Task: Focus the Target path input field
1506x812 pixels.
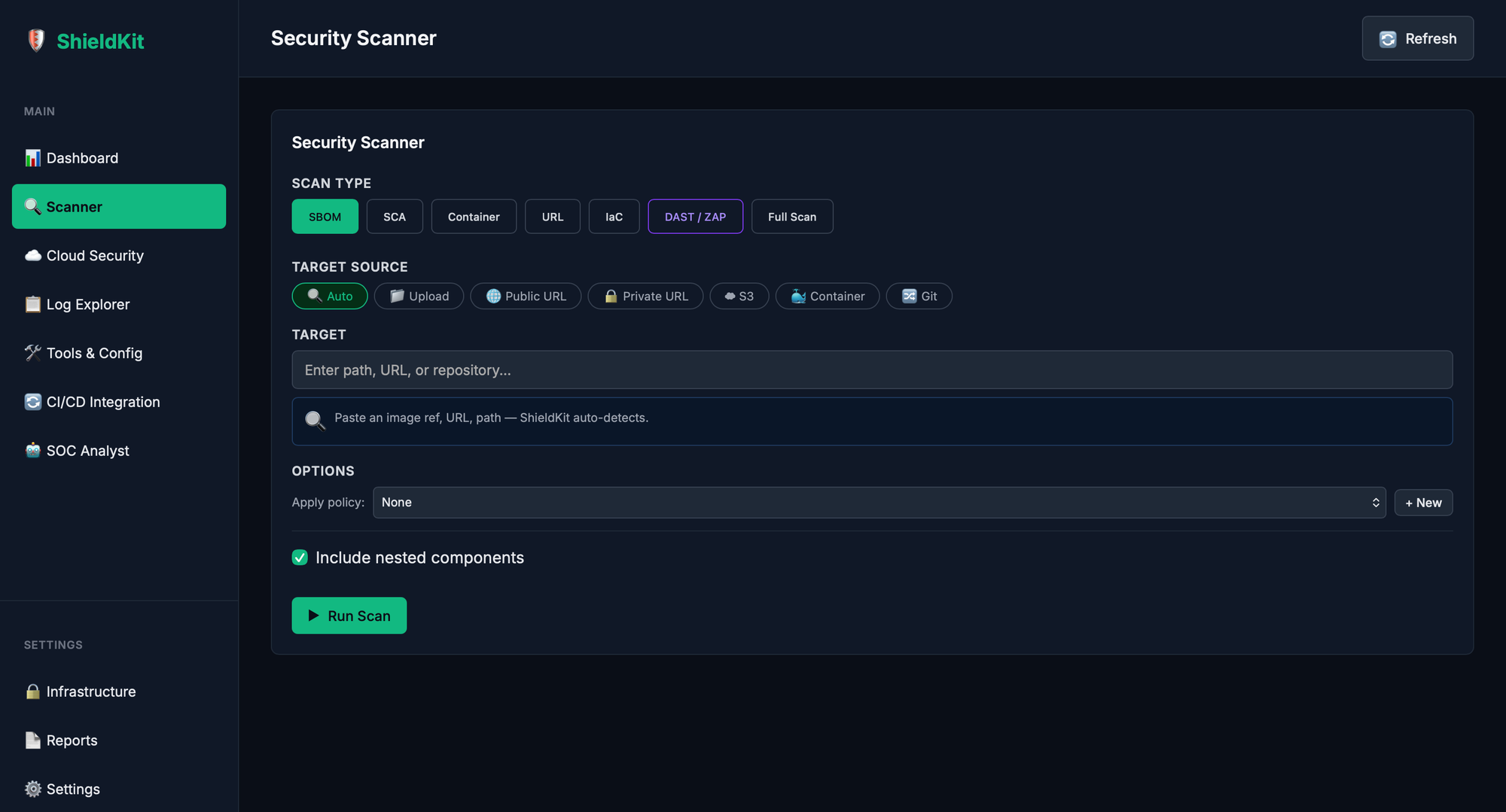Action: coord(871,370)
